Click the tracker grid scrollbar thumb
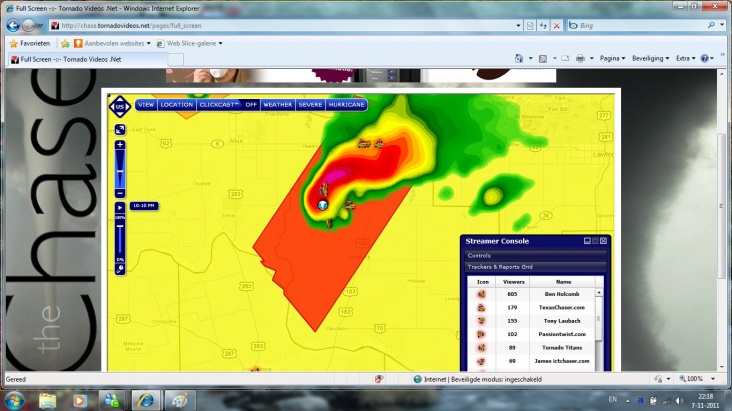This screenshot has height=411, width=732. coord(599,319)
